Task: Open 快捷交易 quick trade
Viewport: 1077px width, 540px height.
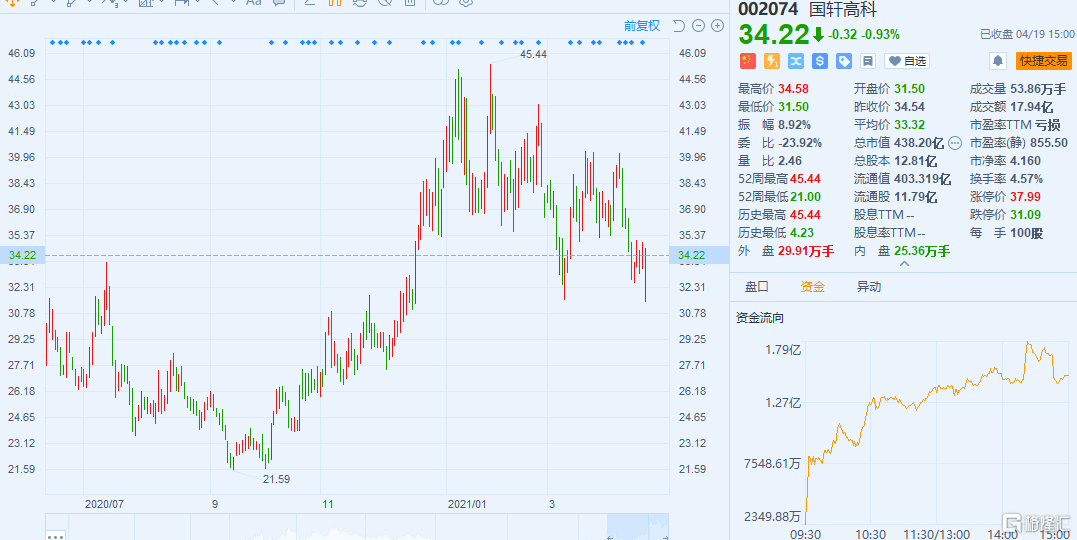Action: click(1043, 61)
